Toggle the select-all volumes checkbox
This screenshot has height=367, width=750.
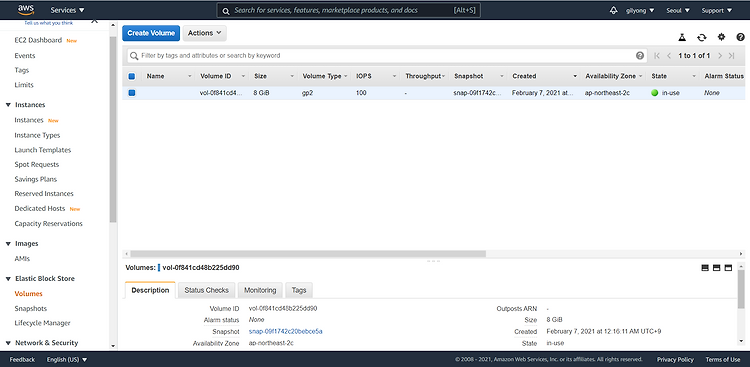(132, 76)
